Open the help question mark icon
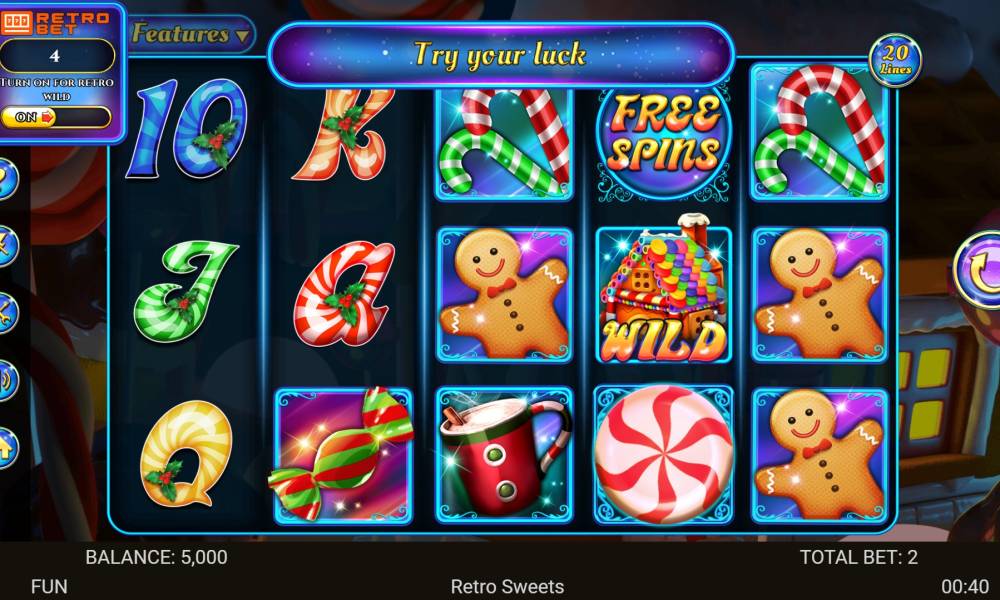 pyautogui.click(x=6, y=180)
